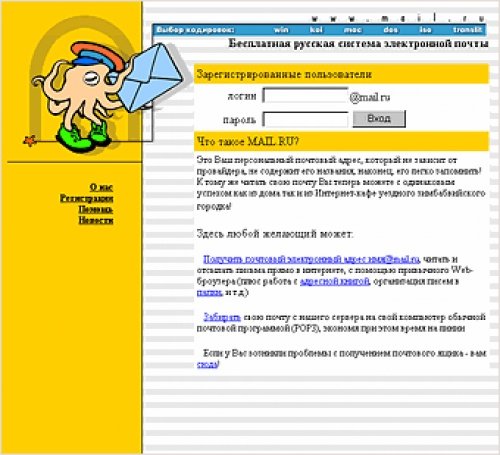Select the iso encoding option
Viewport: 500px width, 455px height.
tap(425, 30)
